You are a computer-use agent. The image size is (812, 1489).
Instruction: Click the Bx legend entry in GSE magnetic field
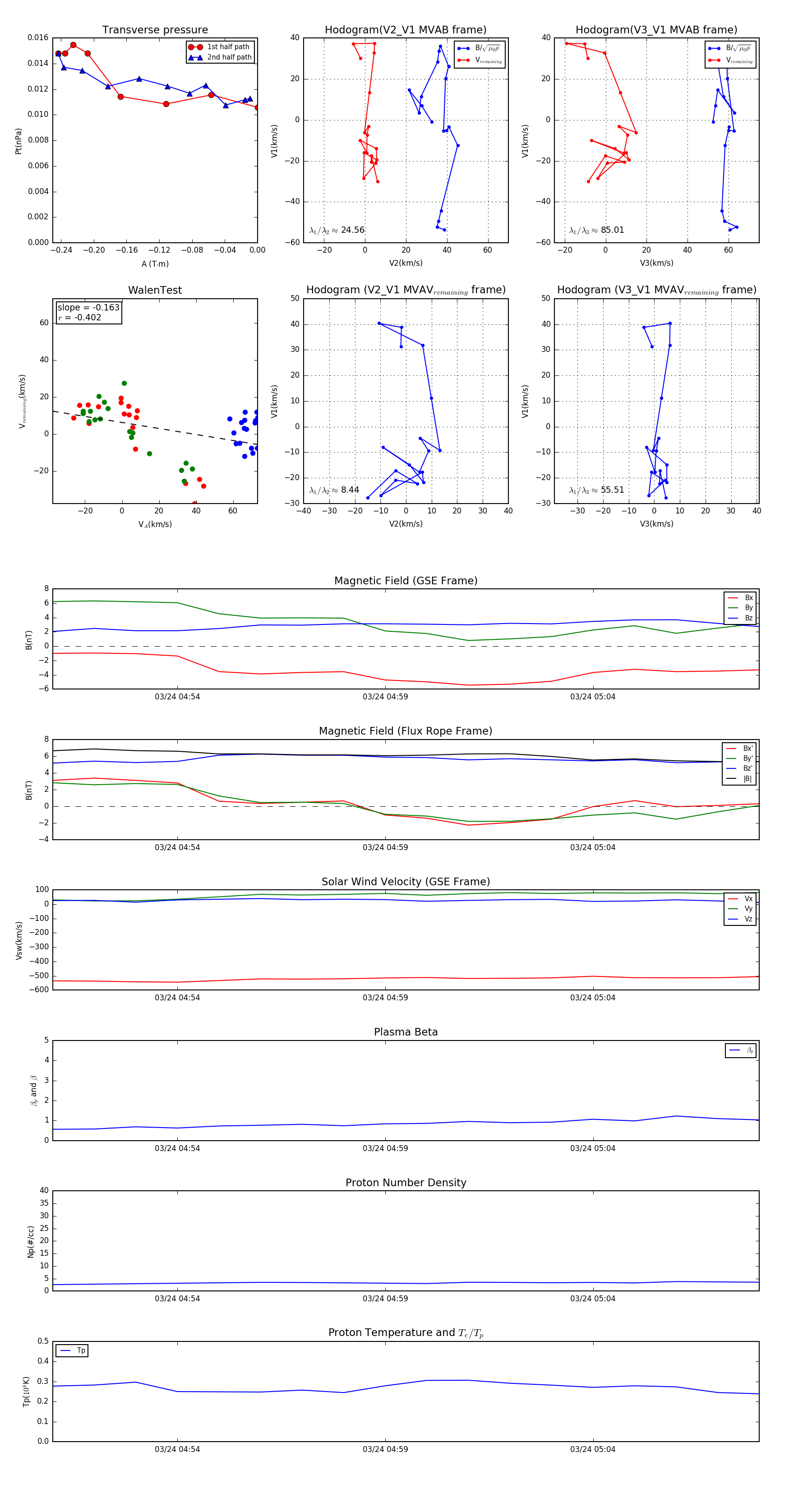(x=740, y=598)
